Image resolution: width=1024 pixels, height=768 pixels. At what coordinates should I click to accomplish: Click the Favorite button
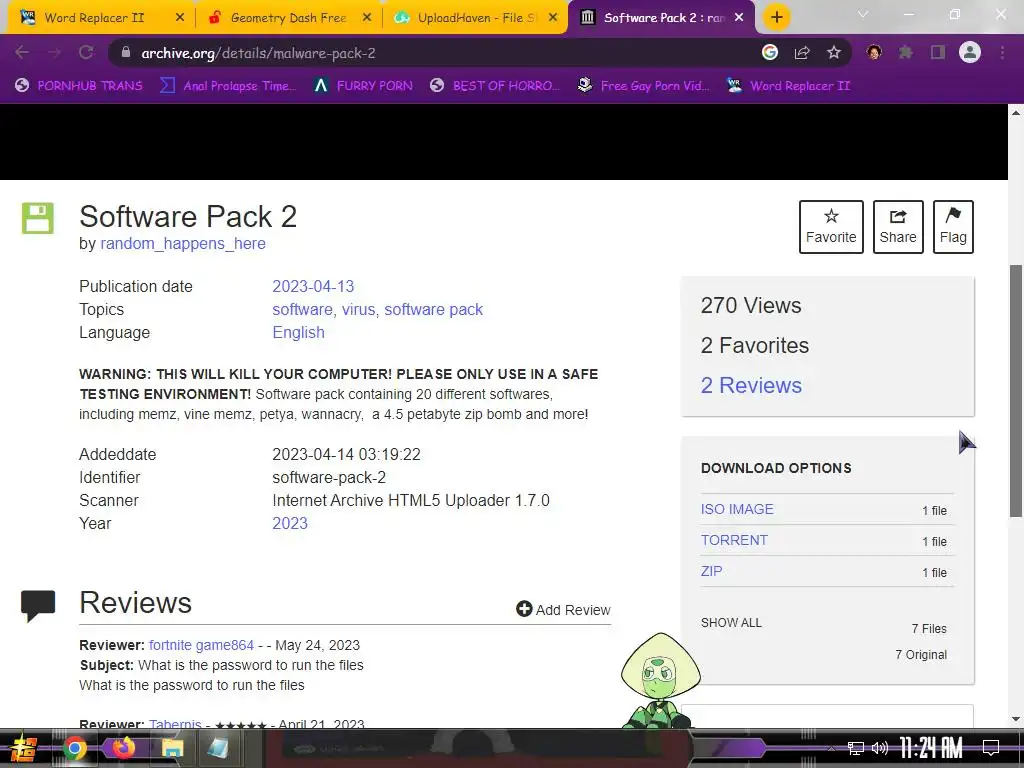pyautogui.click(x=831, y=227)
